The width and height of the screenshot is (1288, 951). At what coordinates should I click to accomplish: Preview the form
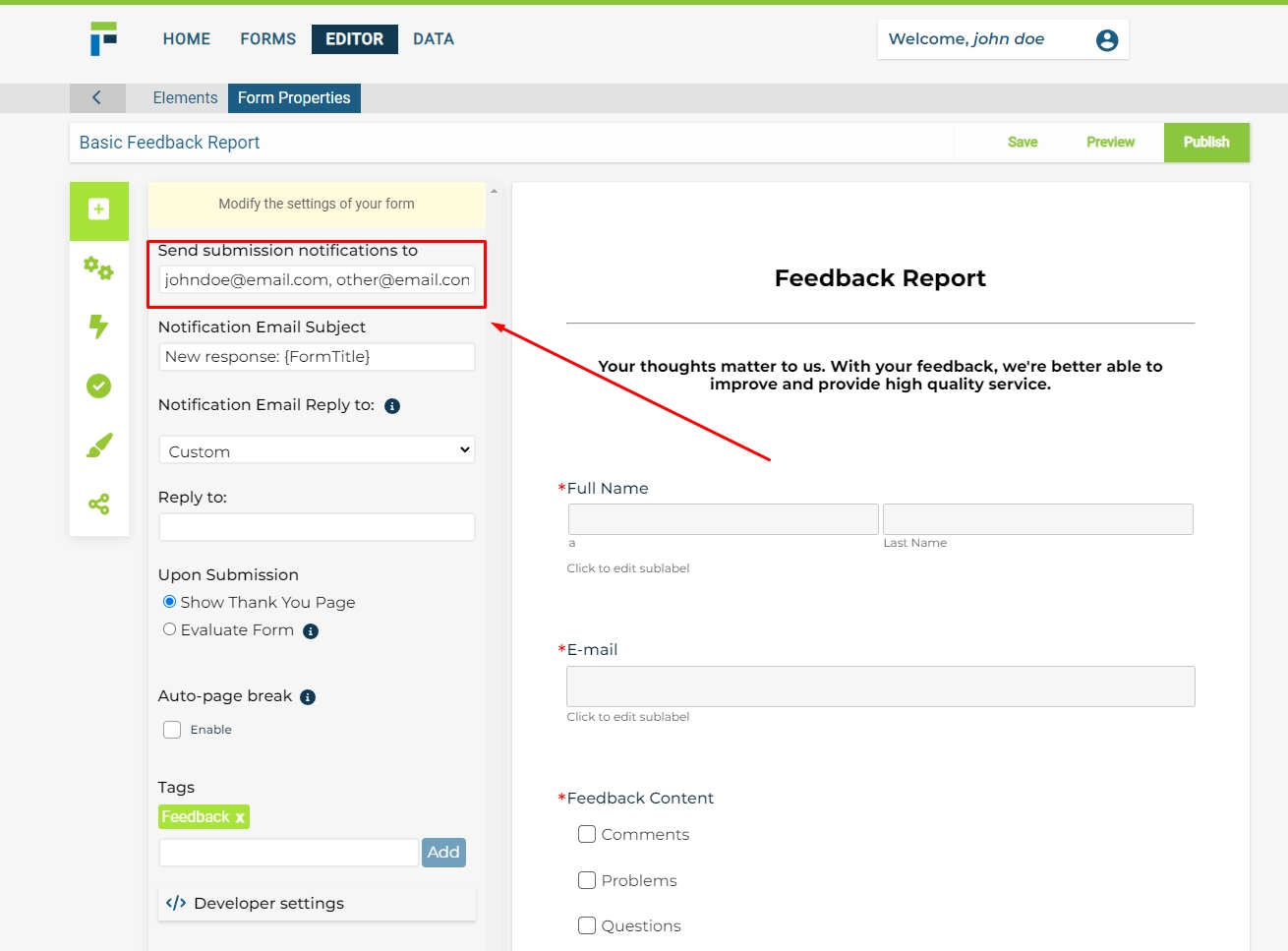[x=1111, y=143]
